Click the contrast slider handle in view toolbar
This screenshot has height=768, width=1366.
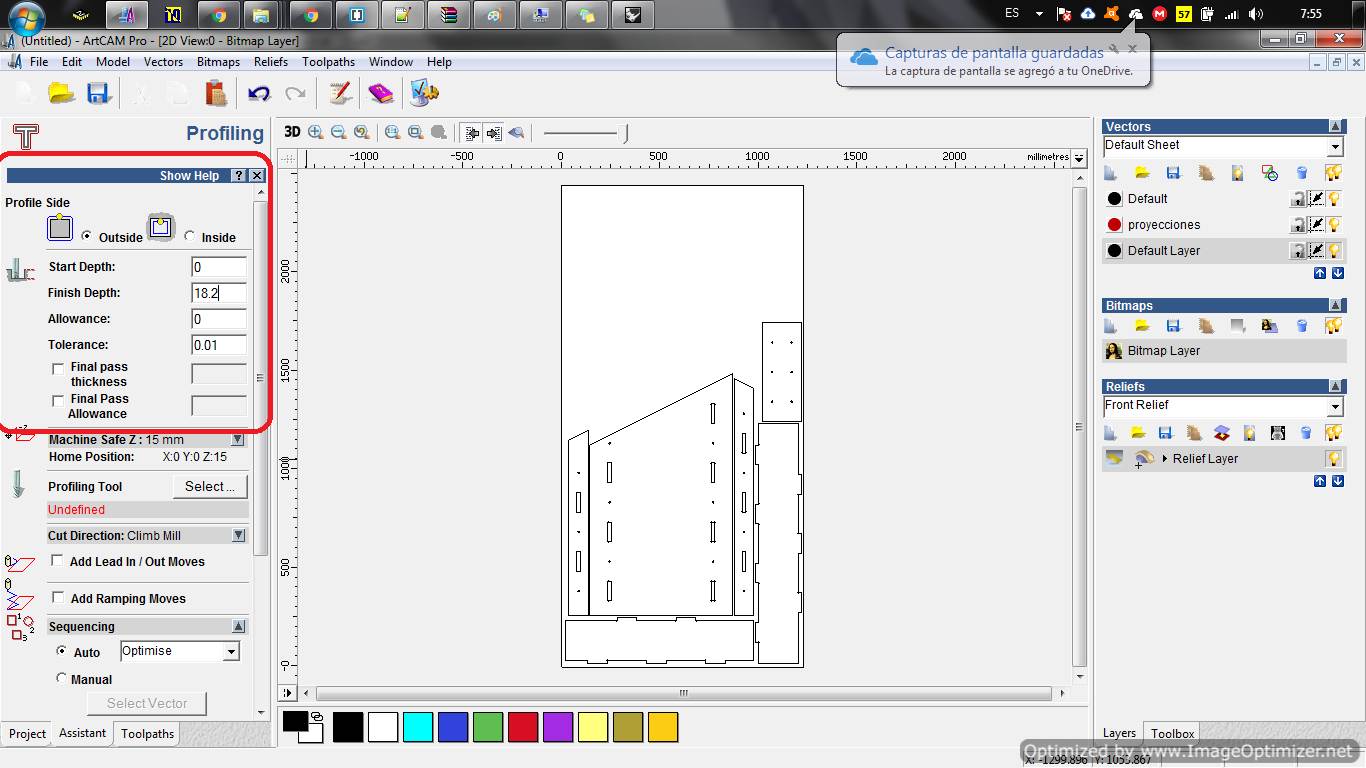(x=626, y=132)
